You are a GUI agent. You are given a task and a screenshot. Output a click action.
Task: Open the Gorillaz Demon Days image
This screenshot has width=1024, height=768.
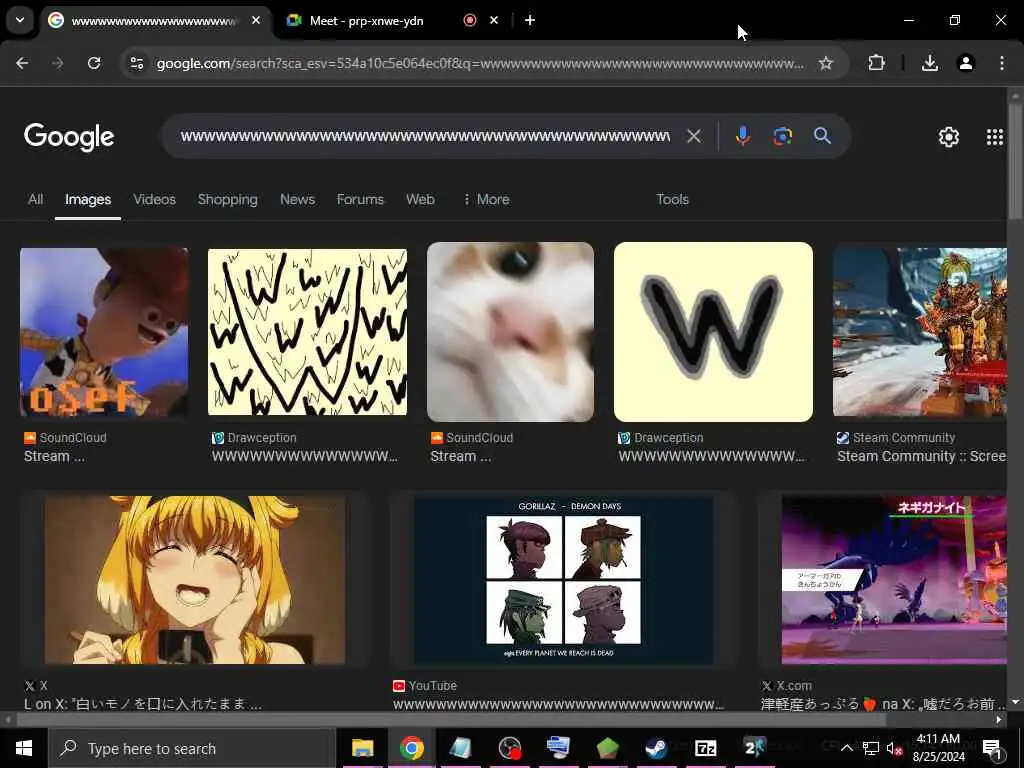[563, 580]
